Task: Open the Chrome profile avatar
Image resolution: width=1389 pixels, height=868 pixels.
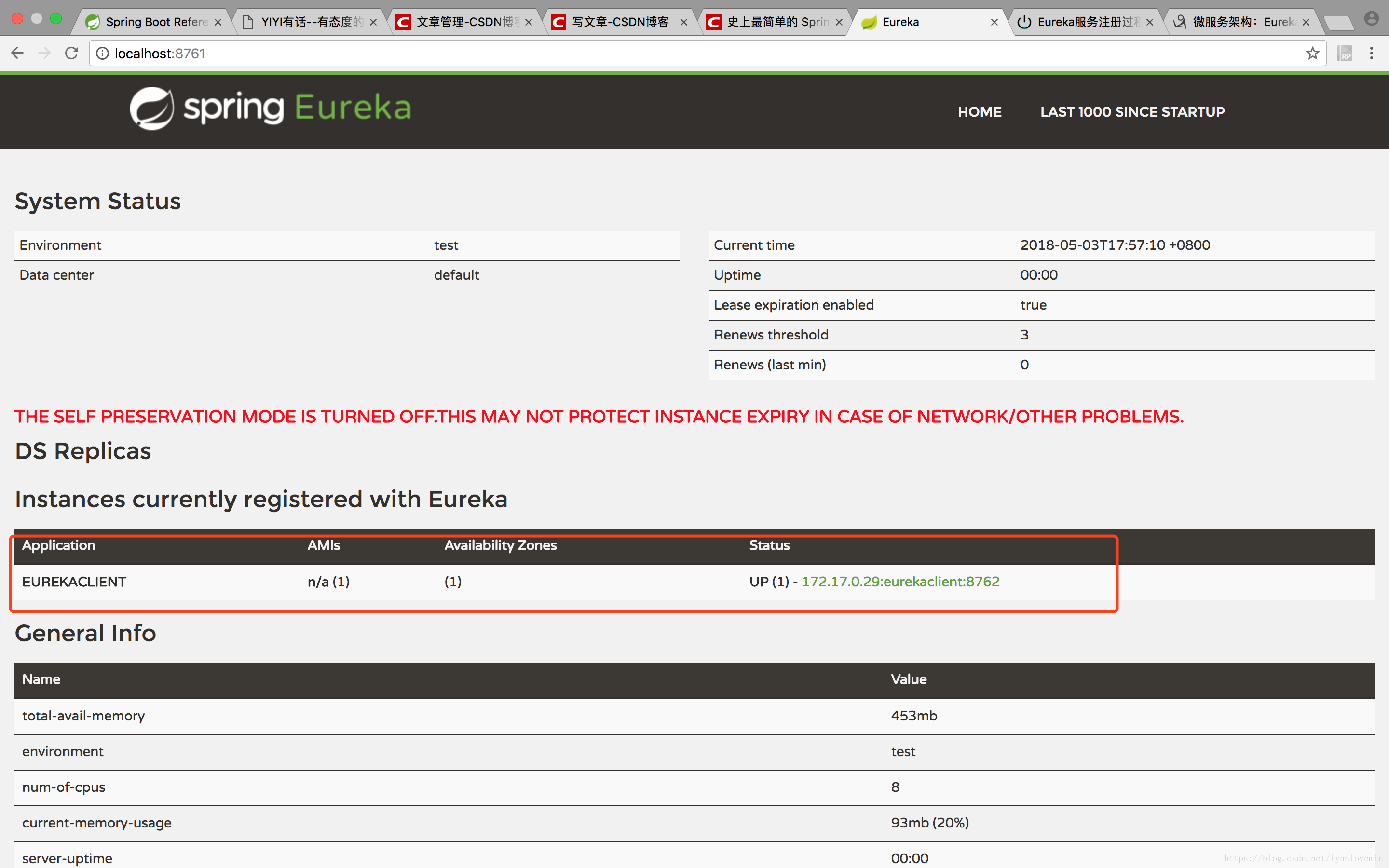Action: pyautogui.click(x=1371, y=18)
